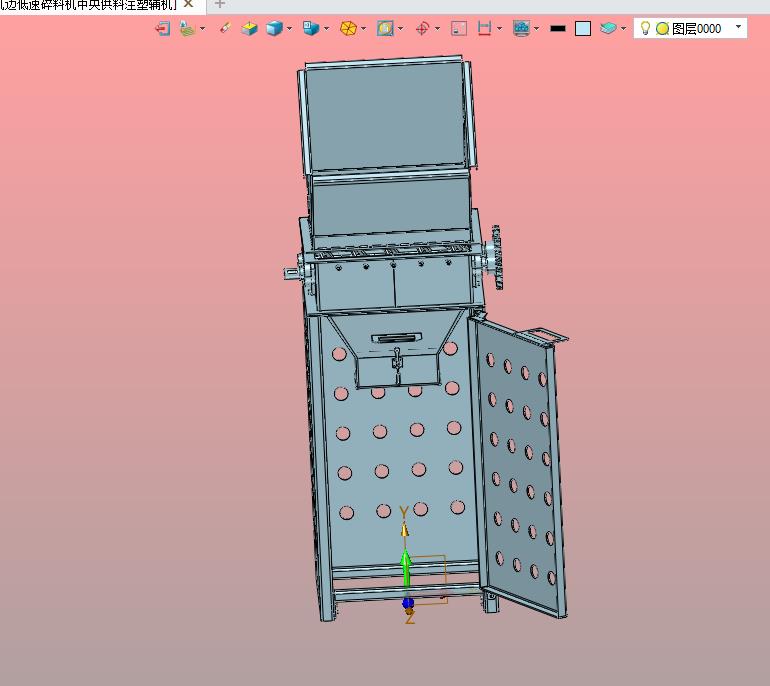Open dropdown arrow beside orange polyhedron icon
This screenshot has height=686, width=770.
(x=363, y=28)
